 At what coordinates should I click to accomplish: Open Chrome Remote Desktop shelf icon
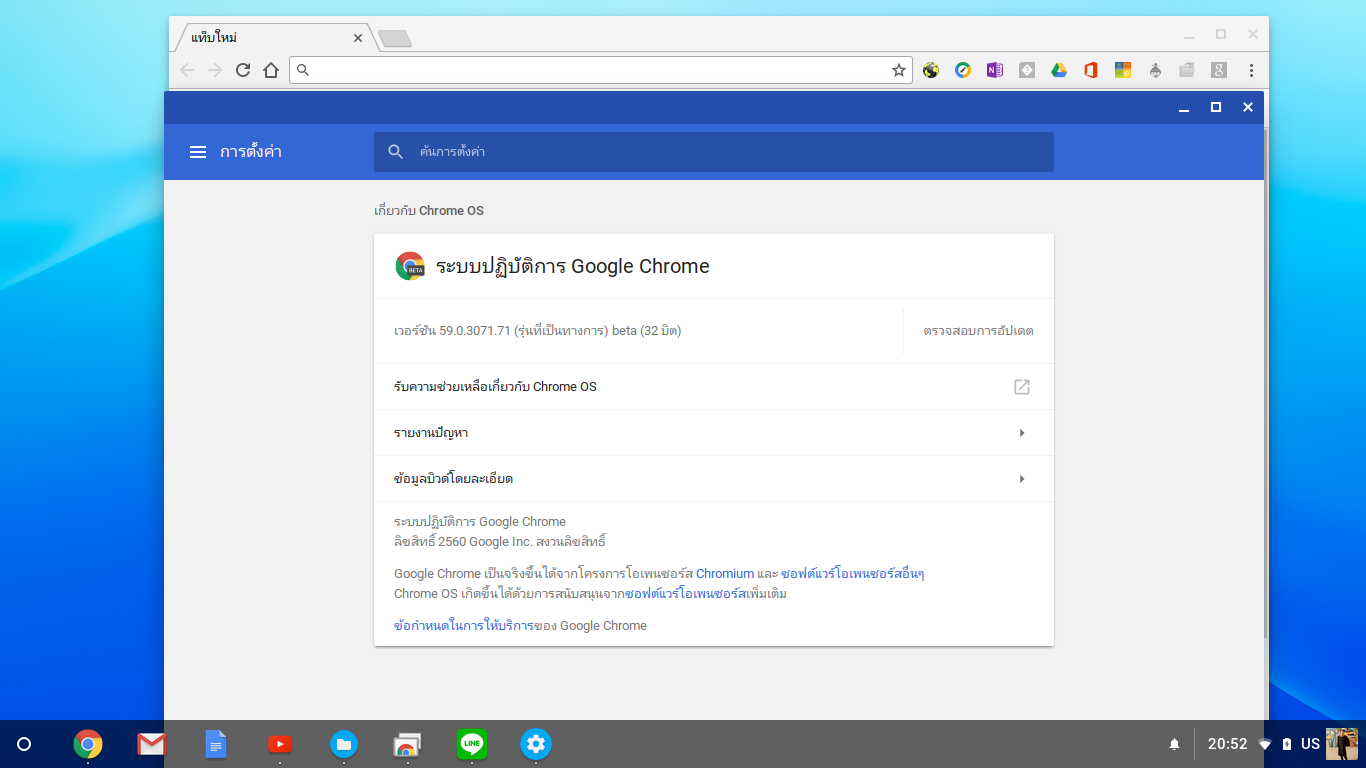pos(407,744)
